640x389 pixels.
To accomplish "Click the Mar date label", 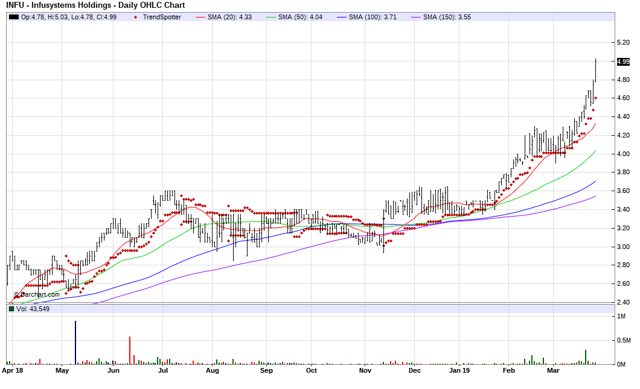I will point(553,371).
